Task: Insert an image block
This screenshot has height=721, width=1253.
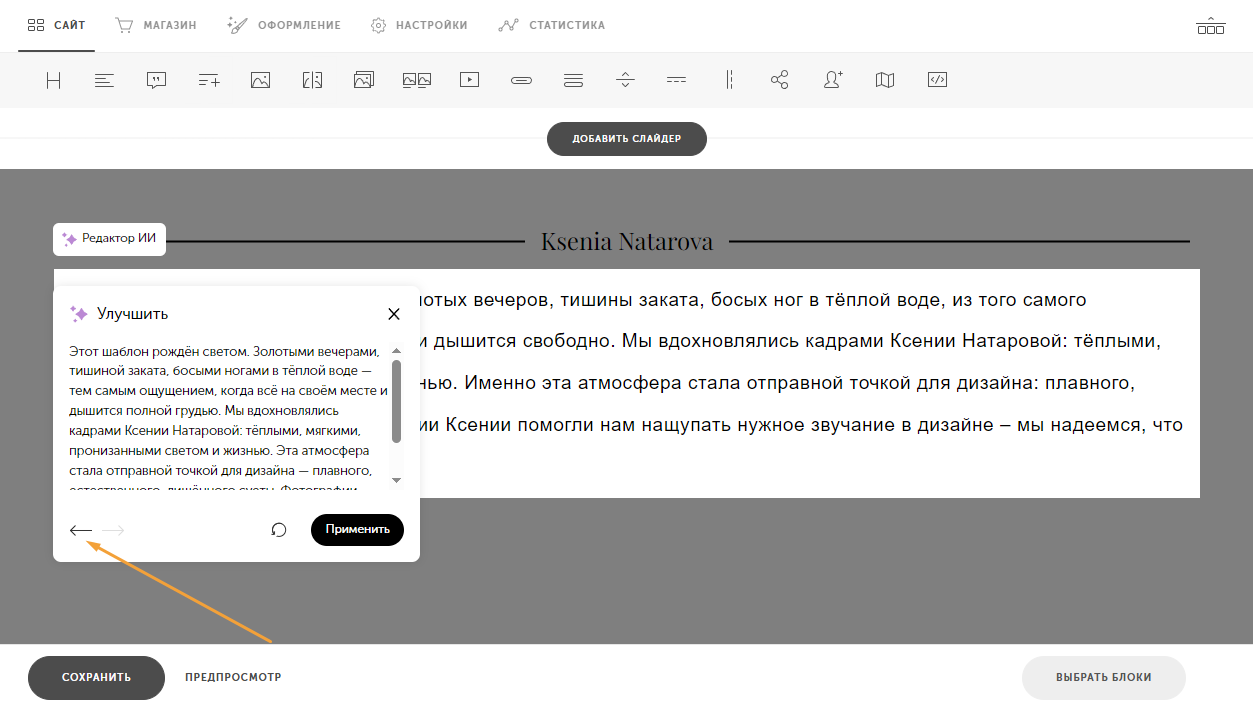Action: (260, 79)
